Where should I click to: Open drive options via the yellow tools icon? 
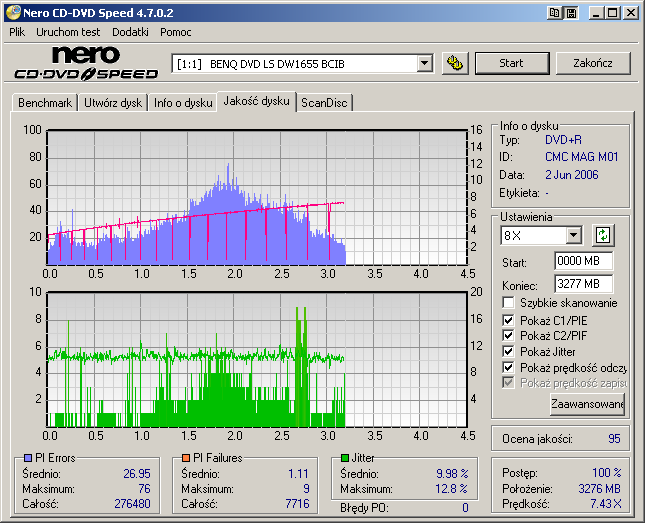pos(455,63)
